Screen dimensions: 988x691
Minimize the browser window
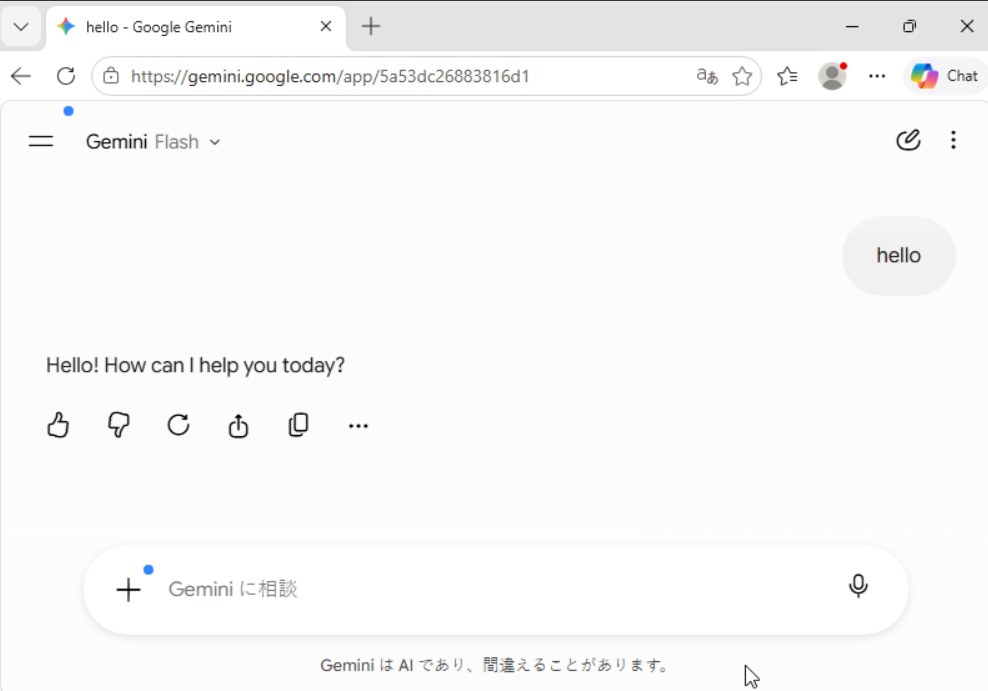coord(852,26)
